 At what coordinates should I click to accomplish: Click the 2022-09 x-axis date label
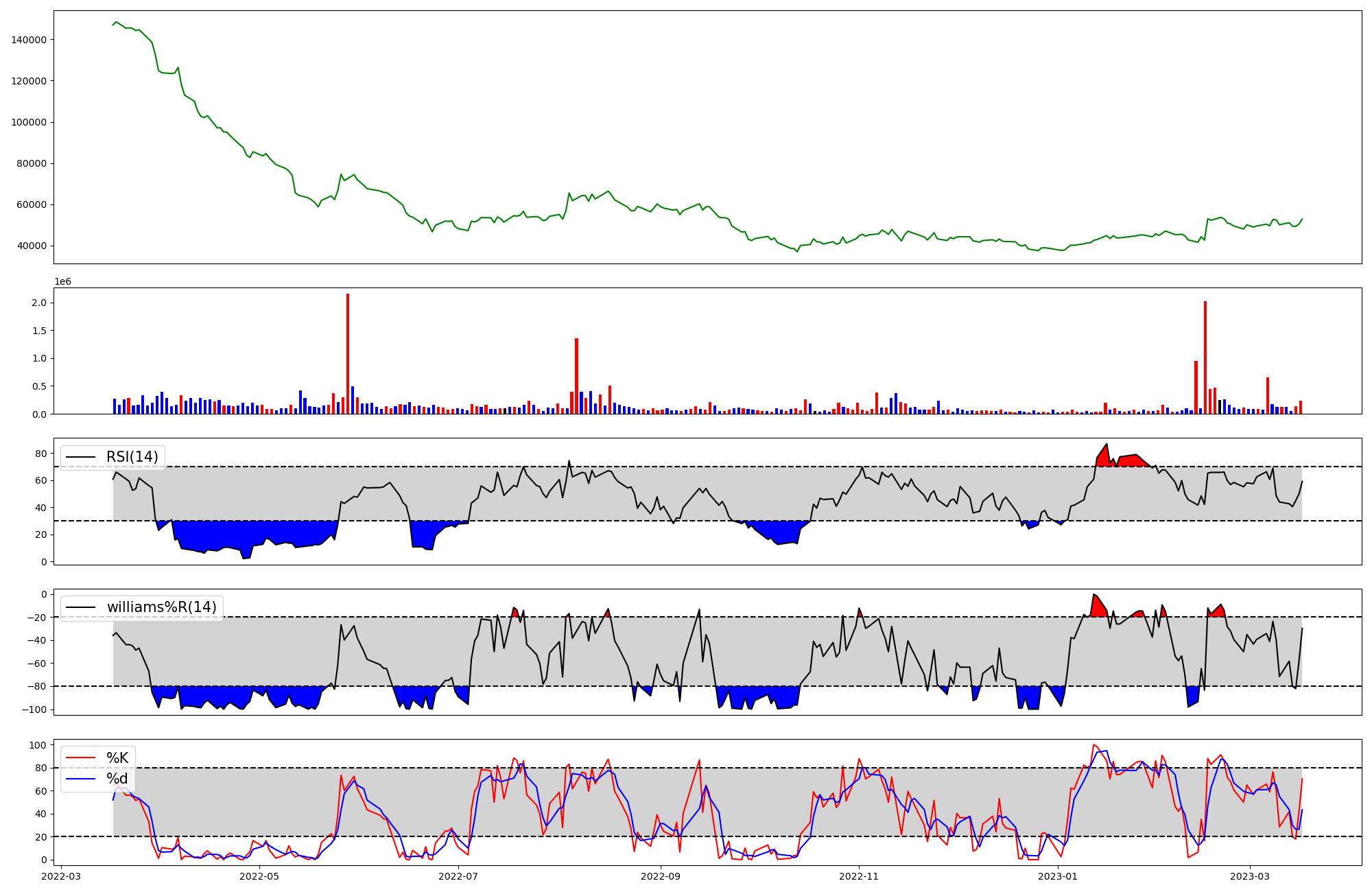coord(661,876)
